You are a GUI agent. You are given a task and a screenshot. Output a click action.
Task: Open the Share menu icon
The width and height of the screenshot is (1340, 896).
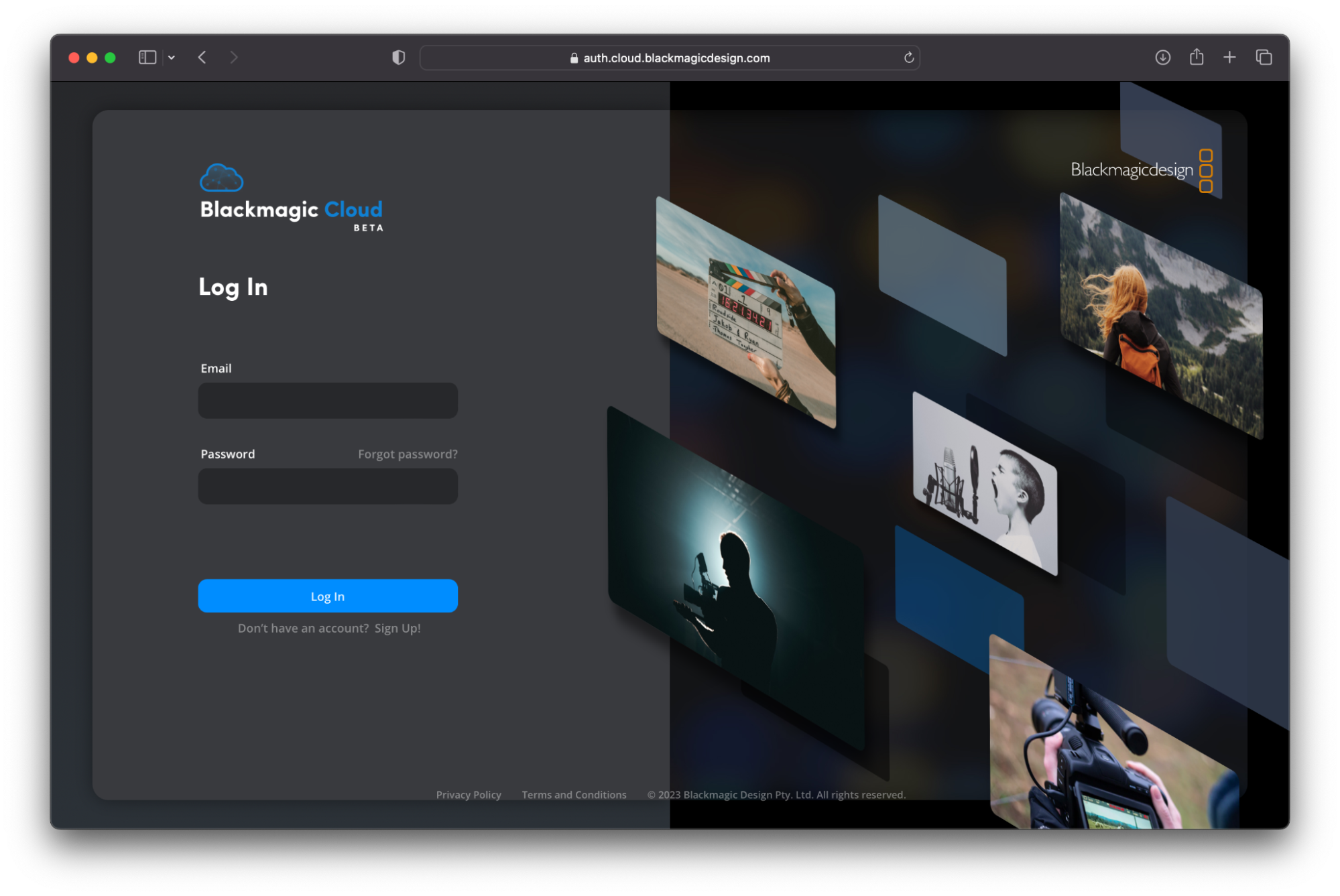pyautogui.click(x=1196, y=57)
